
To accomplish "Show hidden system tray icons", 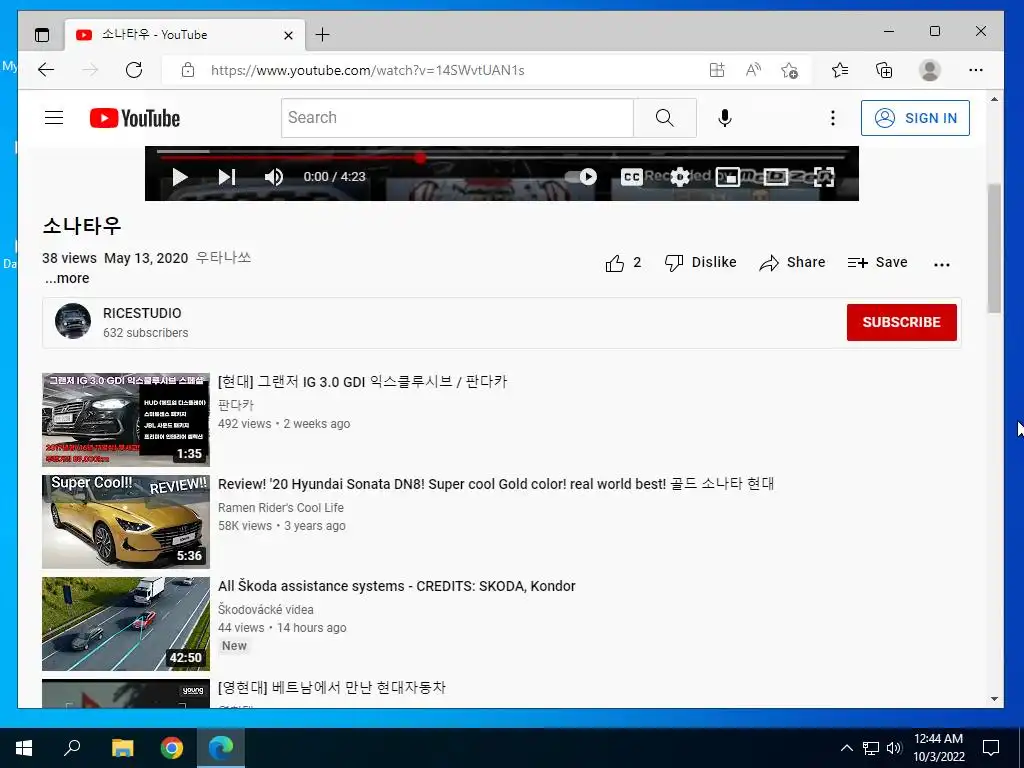I will tap(846, 748).
